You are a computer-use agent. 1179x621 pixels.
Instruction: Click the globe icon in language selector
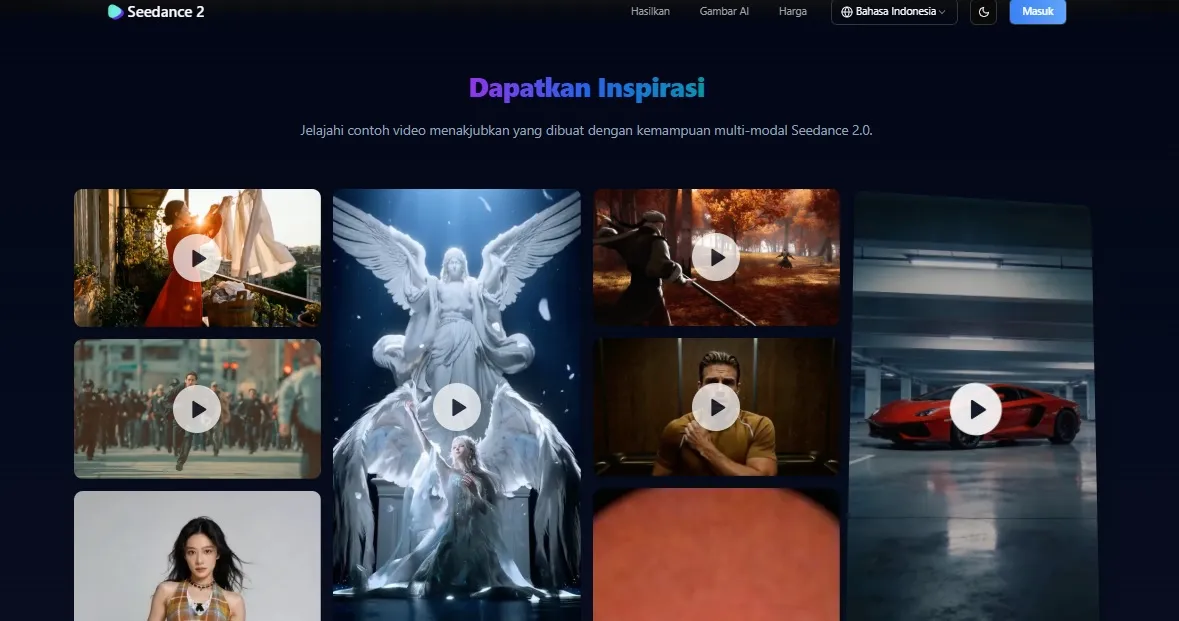click(847, 12)
